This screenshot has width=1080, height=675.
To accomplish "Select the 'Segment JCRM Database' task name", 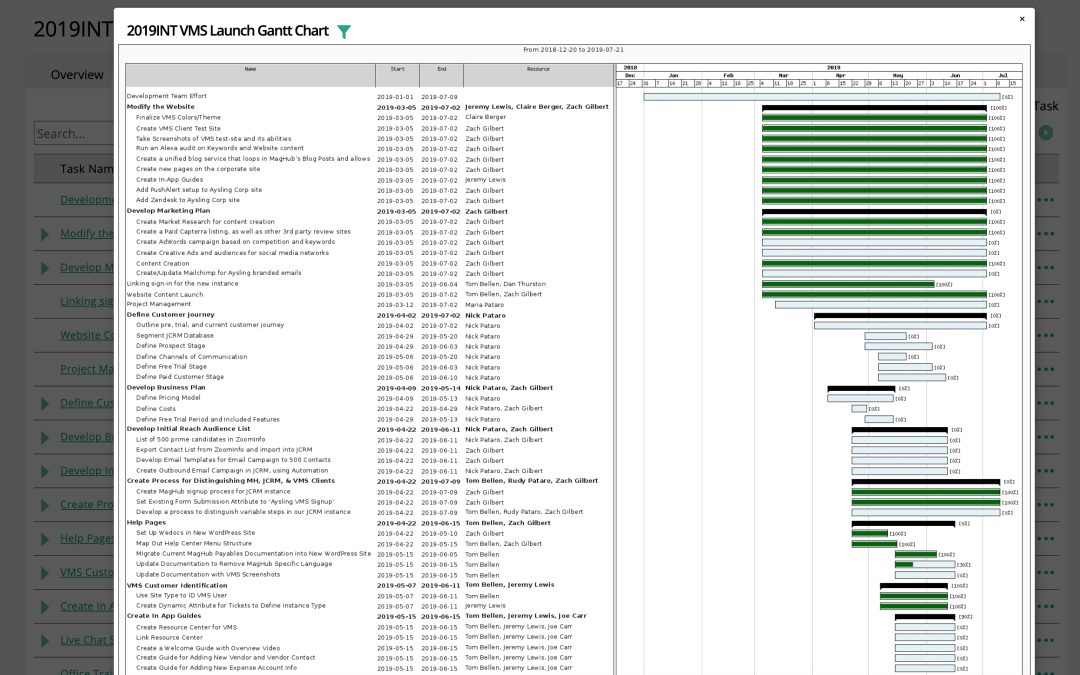I will [x=175, y=335].
